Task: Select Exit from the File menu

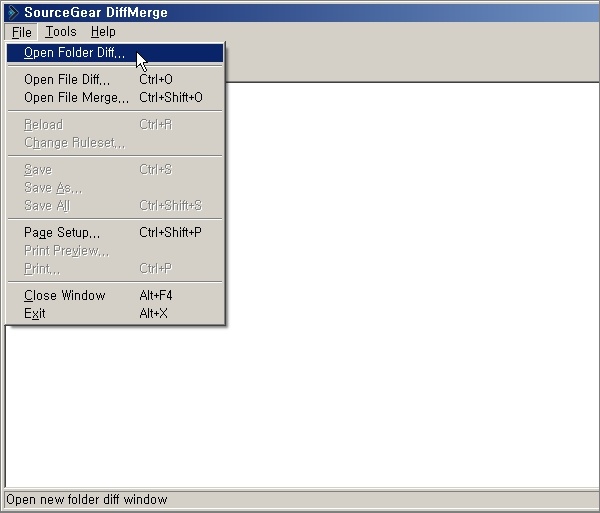Action: tap(115, 314)
